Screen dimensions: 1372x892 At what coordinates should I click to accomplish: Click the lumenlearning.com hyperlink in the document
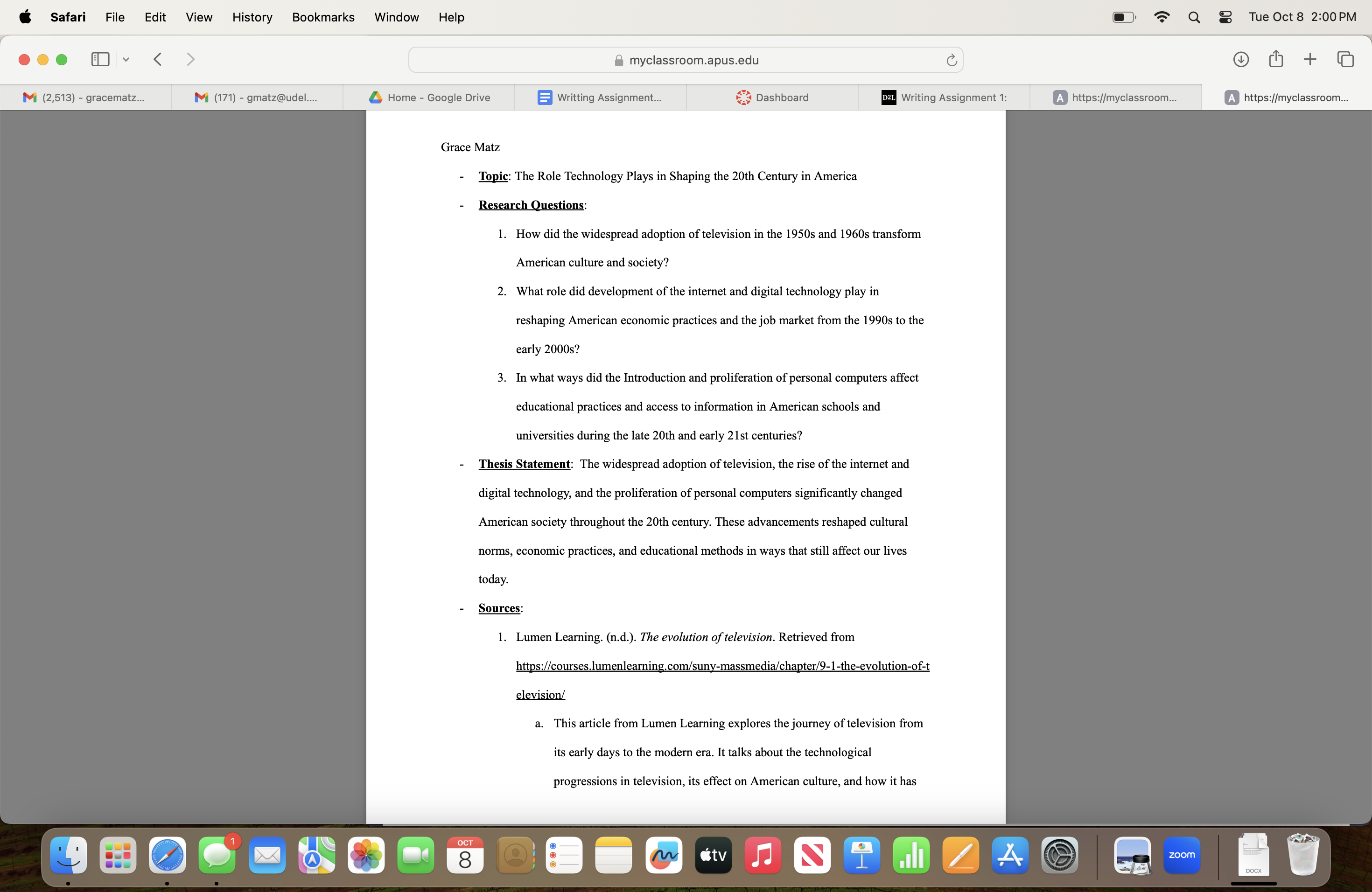tap(722, 666)
